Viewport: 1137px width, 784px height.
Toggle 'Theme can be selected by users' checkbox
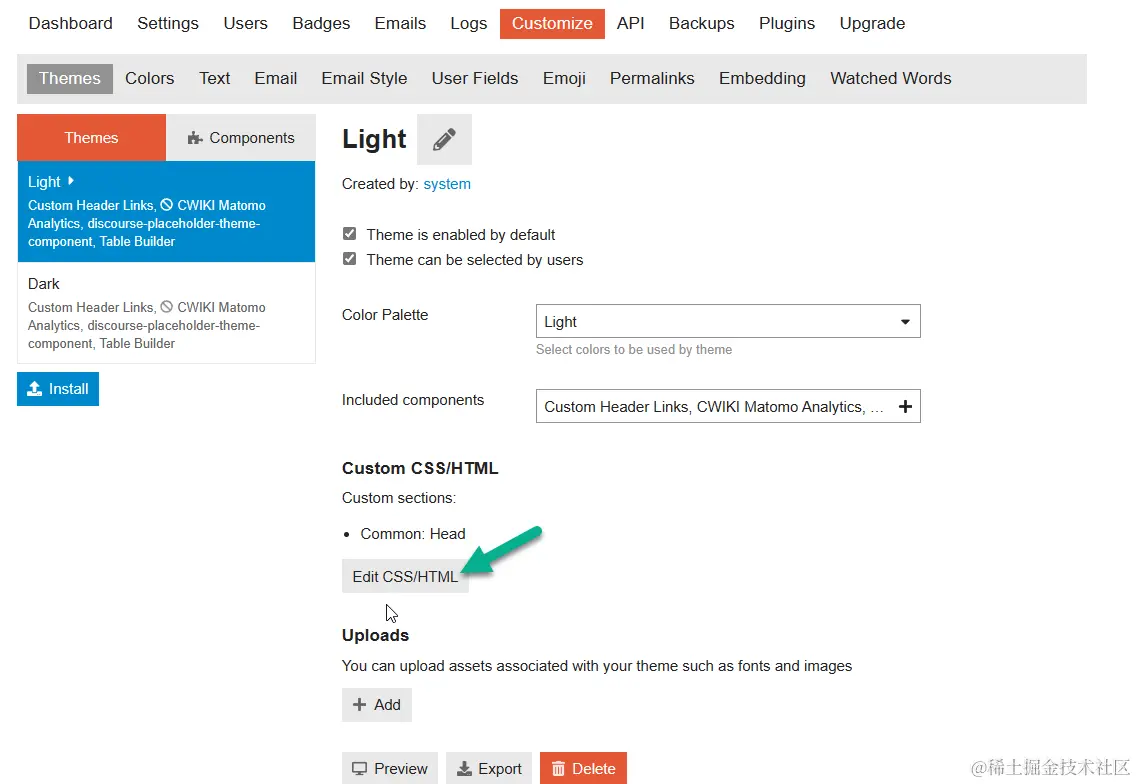[x=350, y=259]
